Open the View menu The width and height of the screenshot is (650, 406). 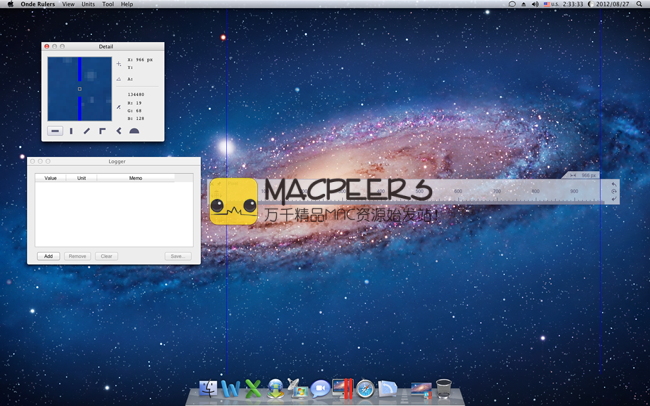tap(68, 4)
